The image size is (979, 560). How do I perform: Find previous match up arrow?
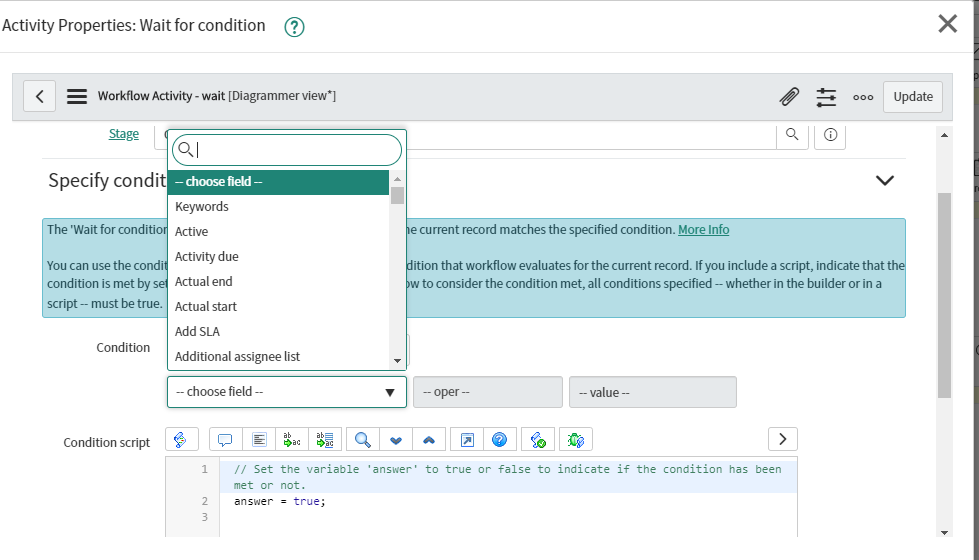[429, 440]
